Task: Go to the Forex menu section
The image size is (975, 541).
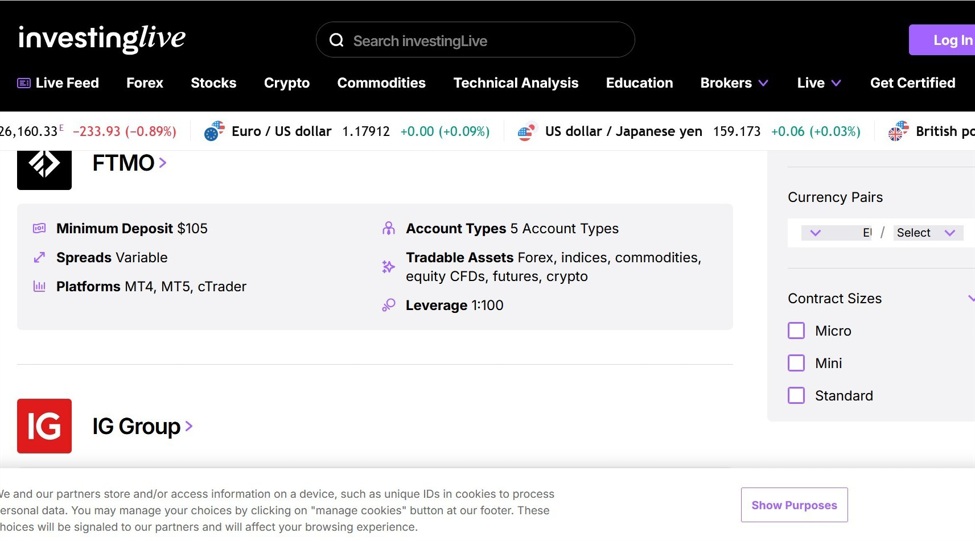Action: [x=144, y=83]
